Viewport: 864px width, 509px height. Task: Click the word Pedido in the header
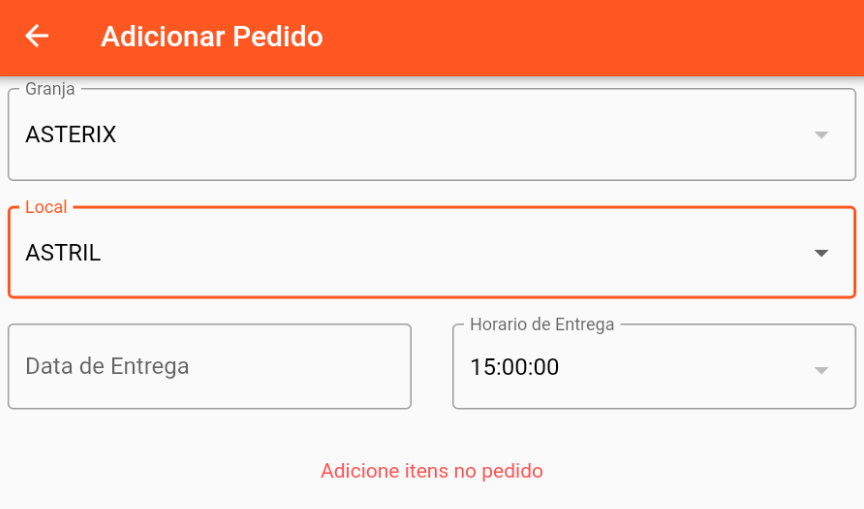click(x=278, y=37)
